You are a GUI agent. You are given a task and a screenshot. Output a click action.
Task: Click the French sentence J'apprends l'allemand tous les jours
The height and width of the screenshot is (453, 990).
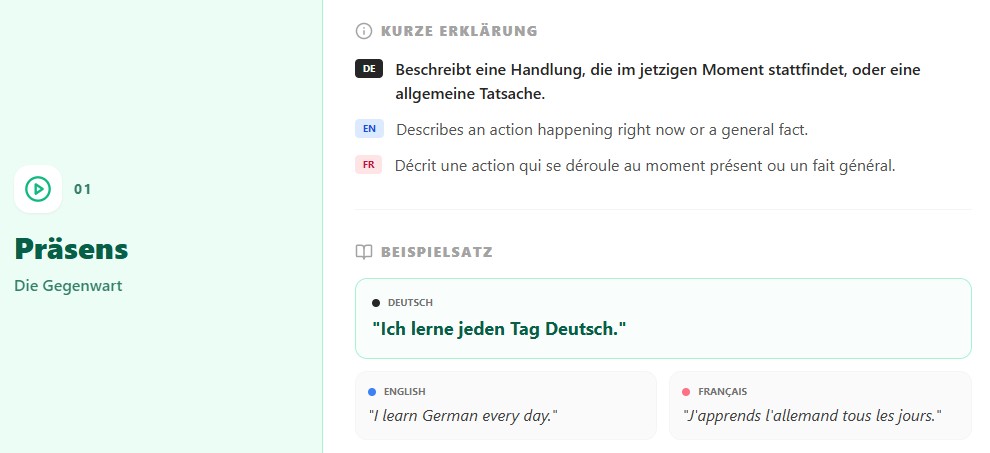pos(812,415)
